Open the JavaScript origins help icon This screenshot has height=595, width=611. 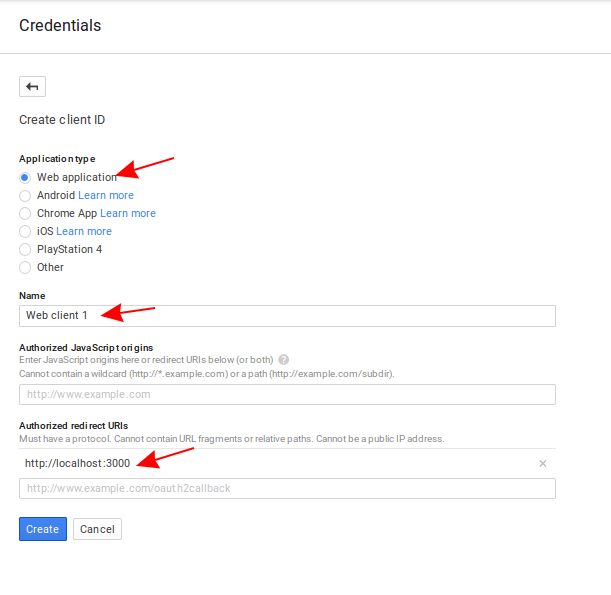click(x=284, y=360)
